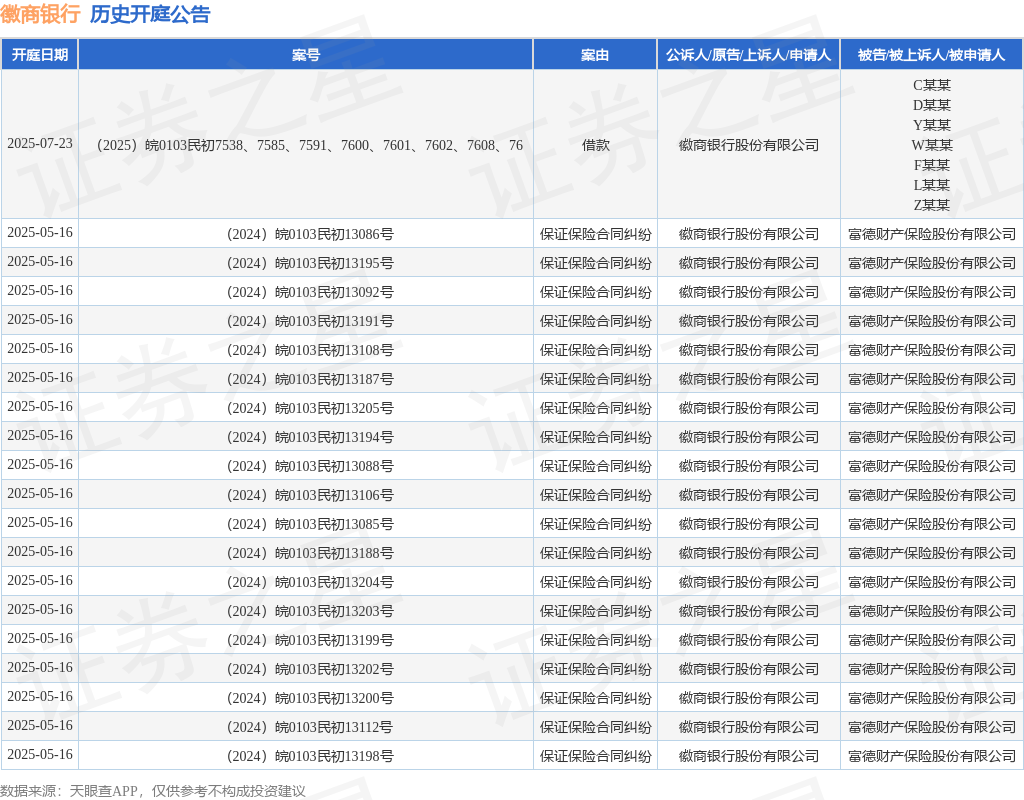Click 2025-05-16 date in the 13194号 row
This screenshot has height=800, width=1024.
40,436
